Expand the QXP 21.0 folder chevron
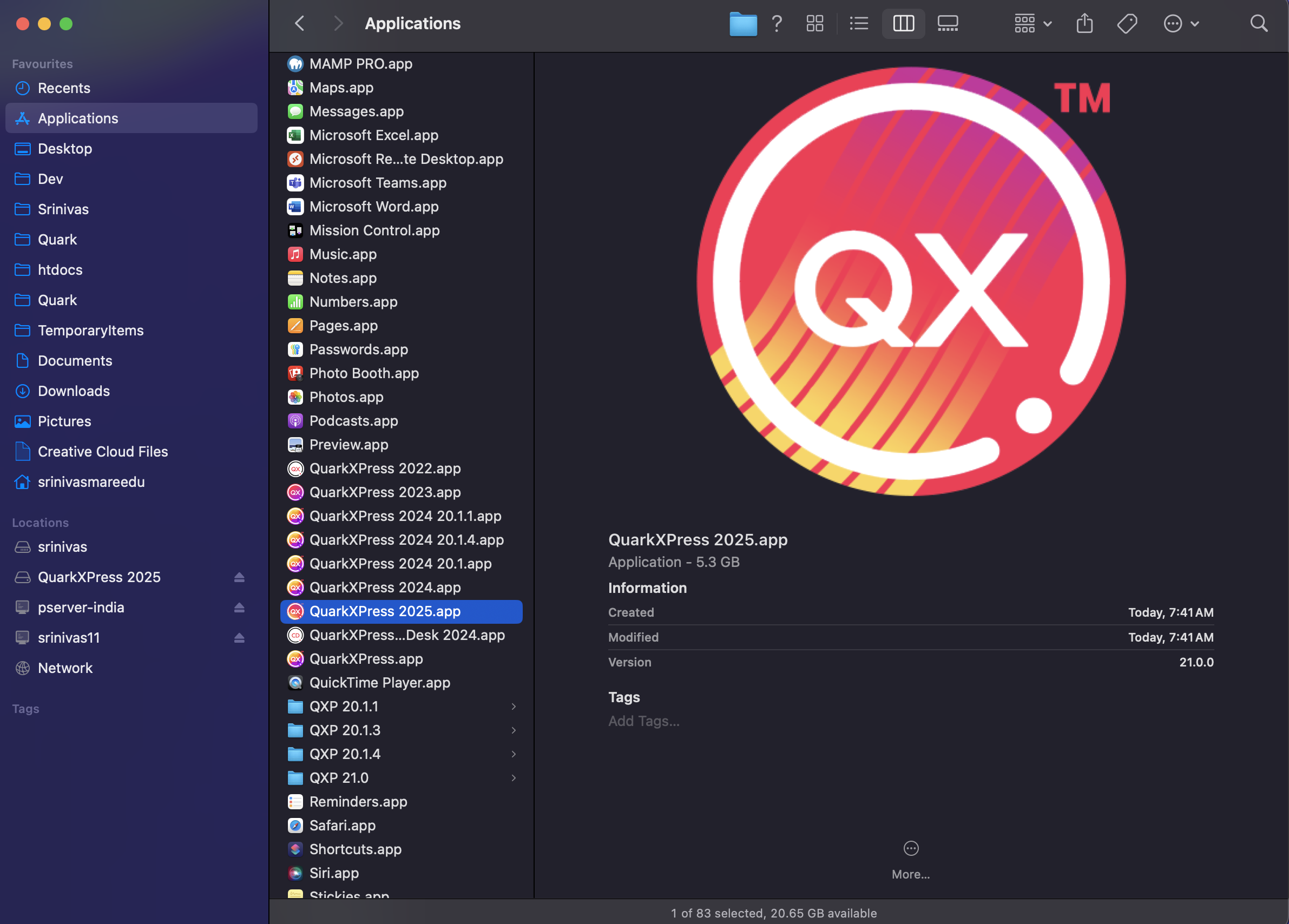 514,778
